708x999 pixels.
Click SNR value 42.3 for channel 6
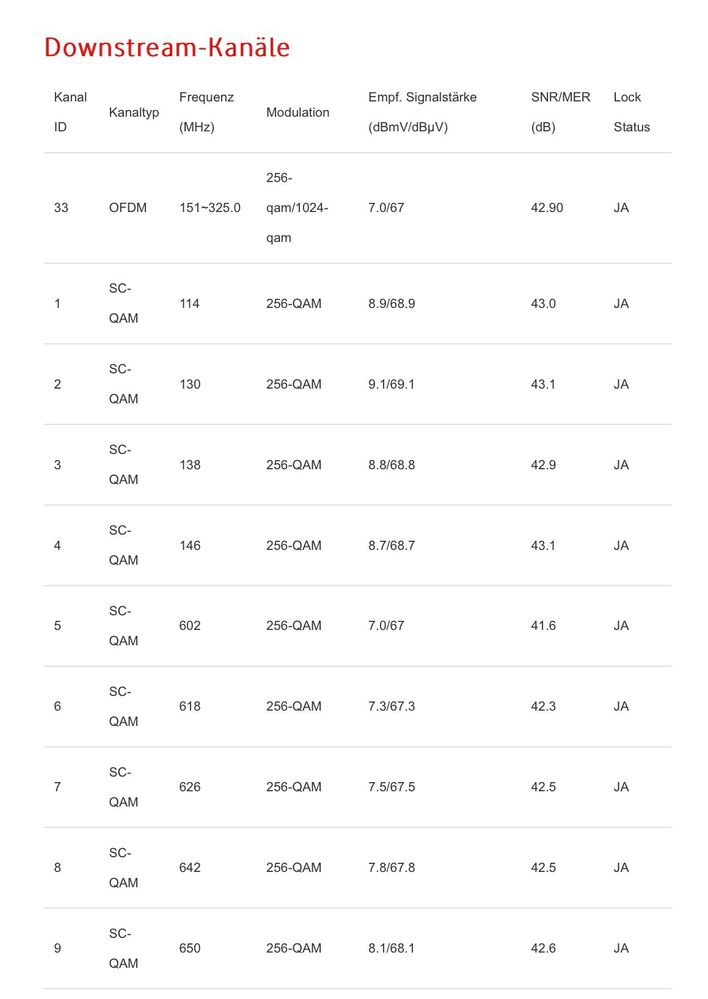pyautogui.click(x=543, y=707)
